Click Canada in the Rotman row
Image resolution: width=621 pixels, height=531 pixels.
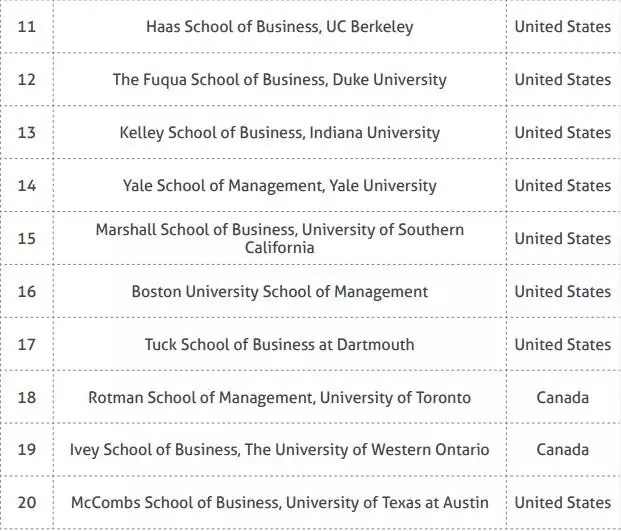[562, 398]
